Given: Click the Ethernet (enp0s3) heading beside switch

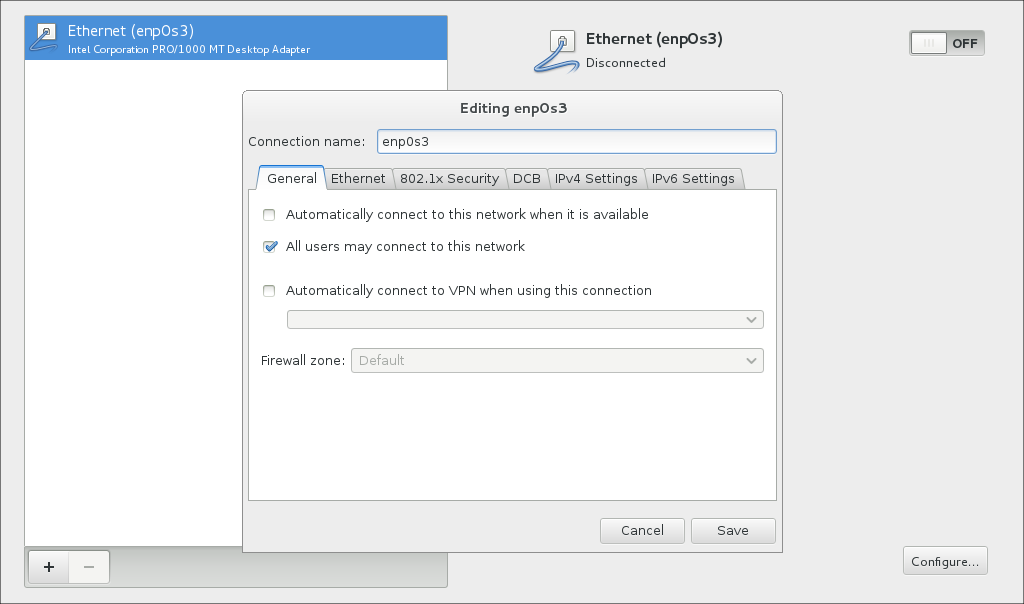Looking at the screenshot, I should 654,39.
